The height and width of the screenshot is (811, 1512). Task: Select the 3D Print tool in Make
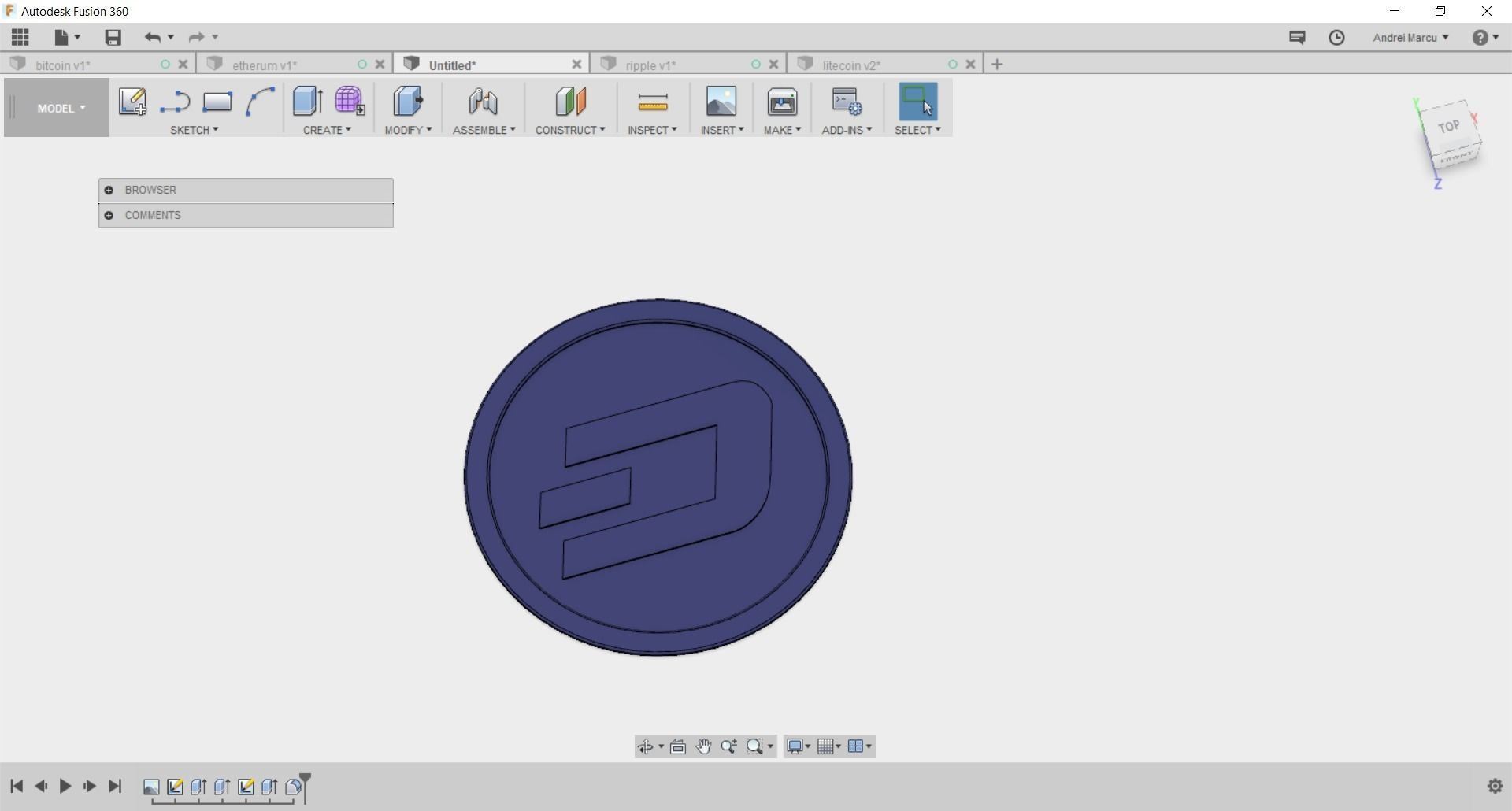[782, 102]
